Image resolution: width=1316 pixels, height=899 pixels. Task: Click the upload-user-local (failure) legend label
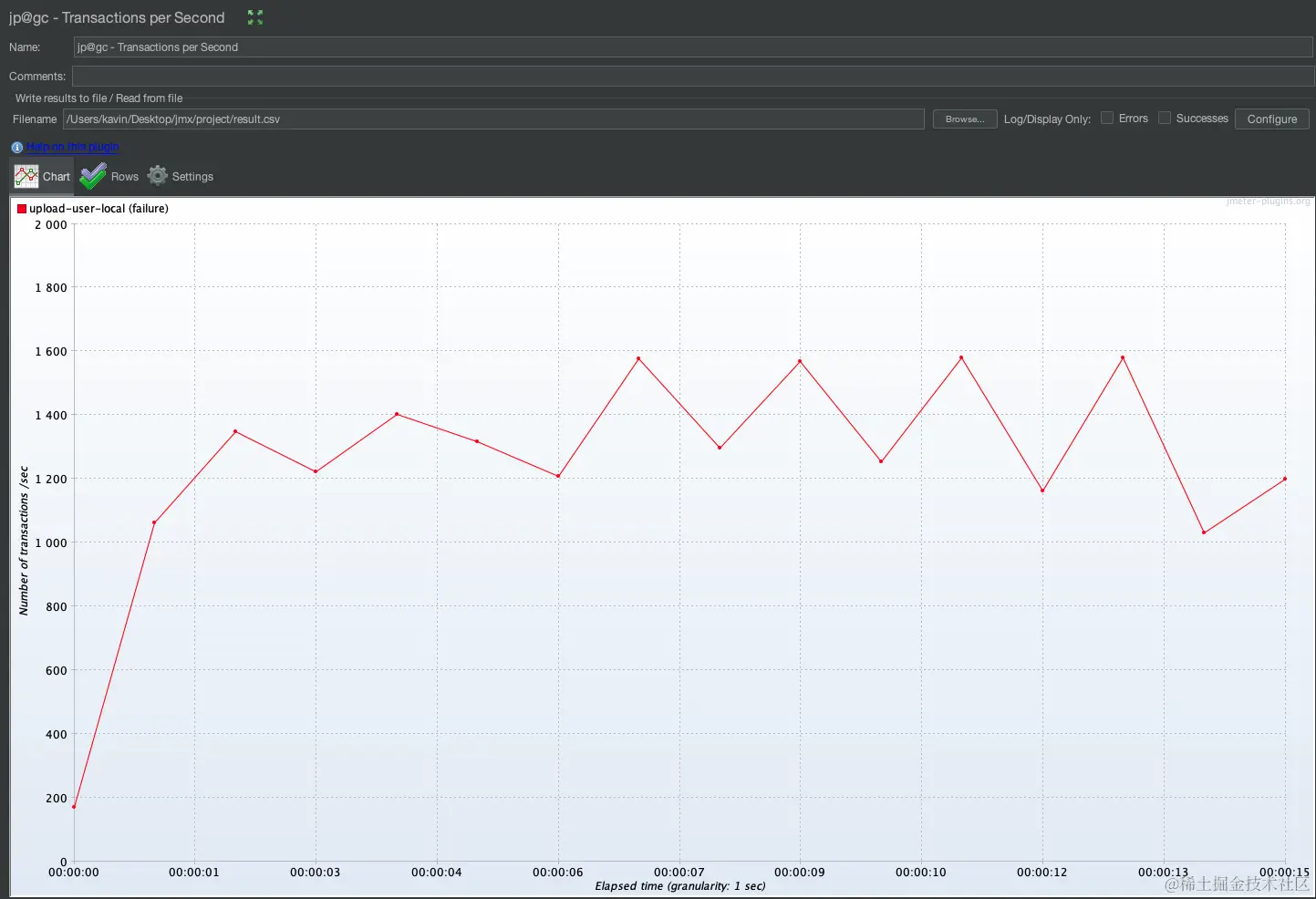[98, 209]
